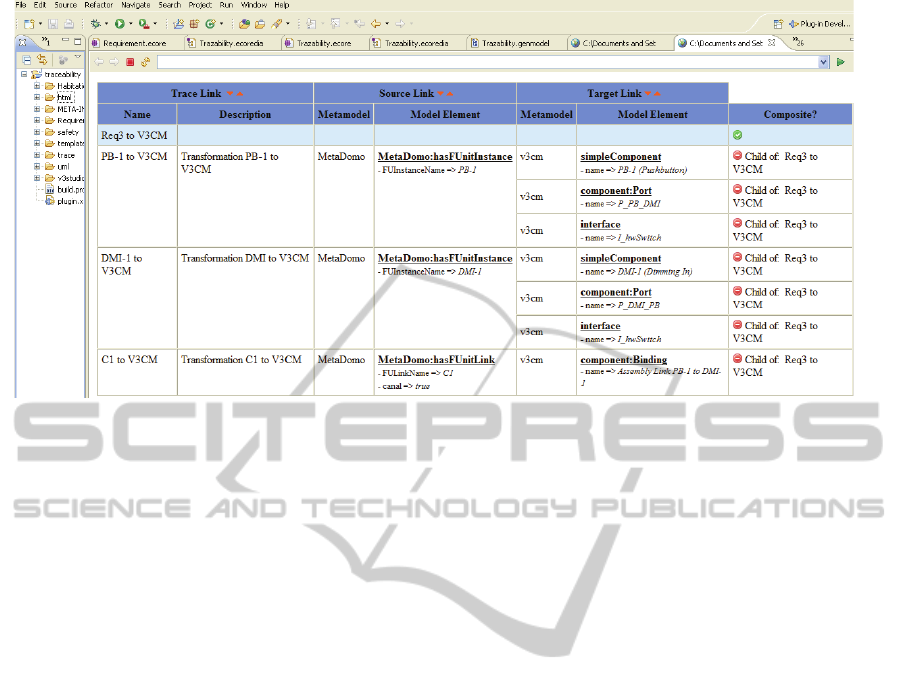This screenshot has height=692, width=901.
Task: Open the Refactor menu
Action: point(98,5)
